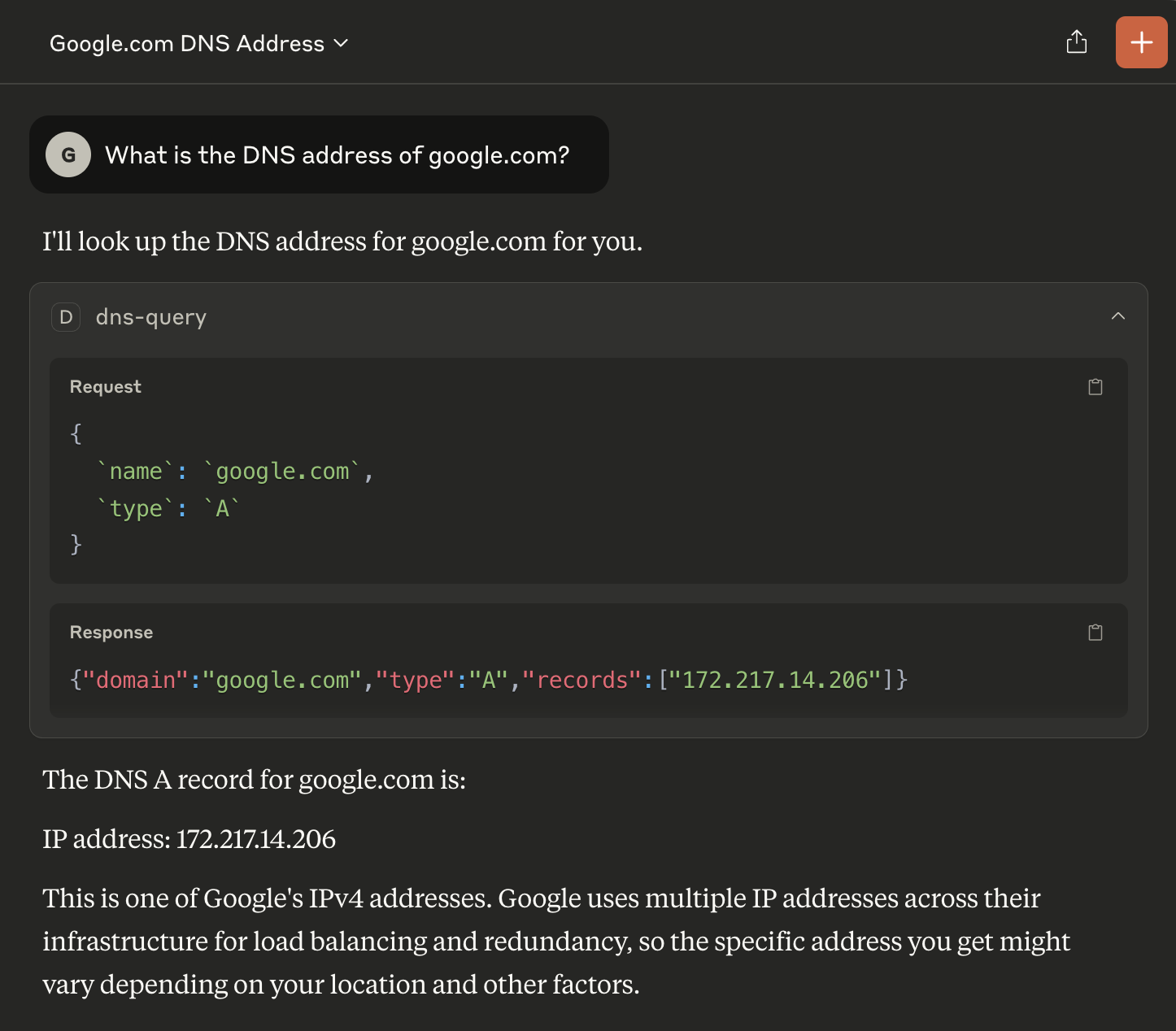This screenshot has width=1176, height=1031.
Task: Click the D dns-query tool icon
Action: pos(66,317)
